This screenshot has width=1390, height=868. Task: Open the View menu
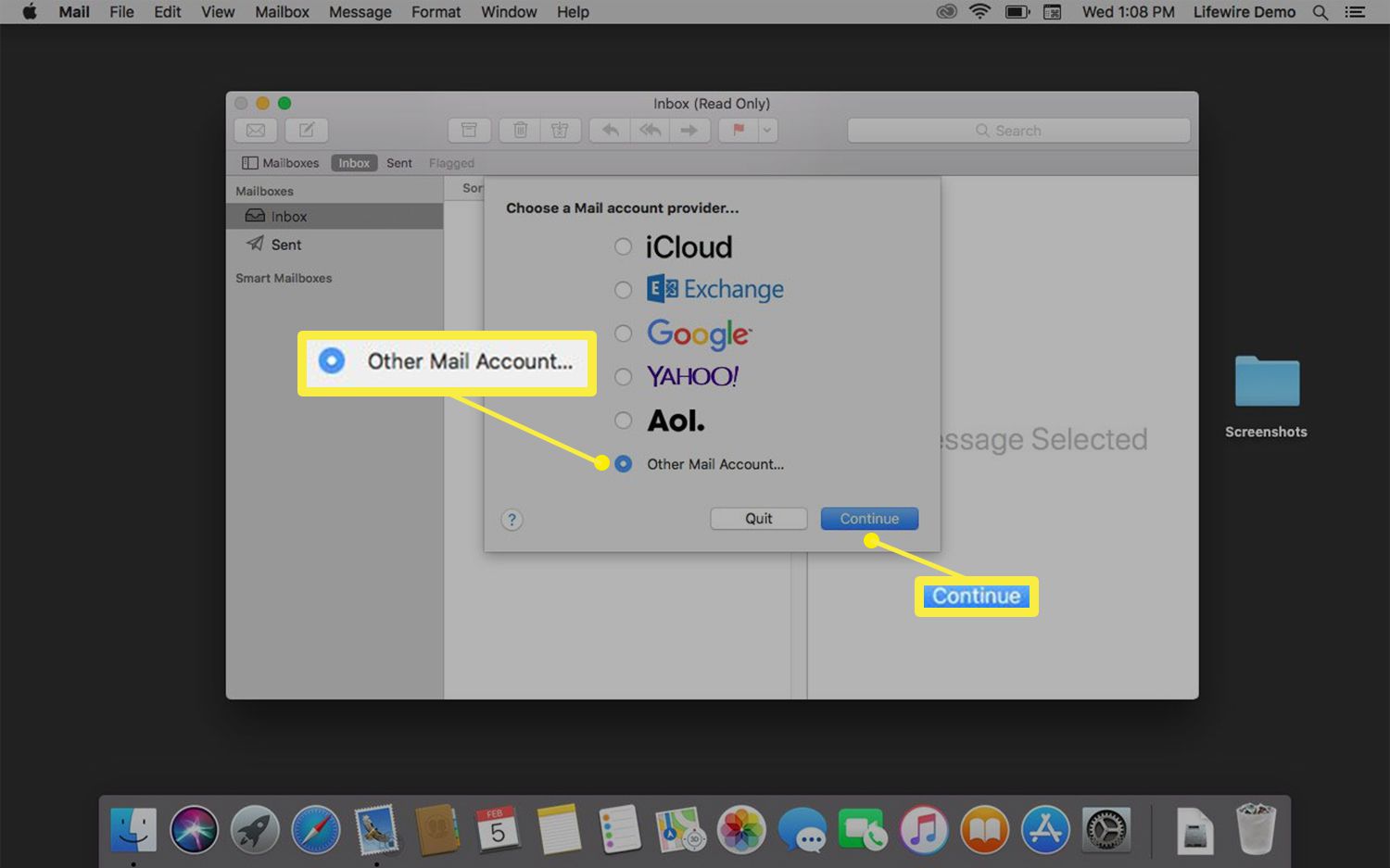tap(218, 12)
